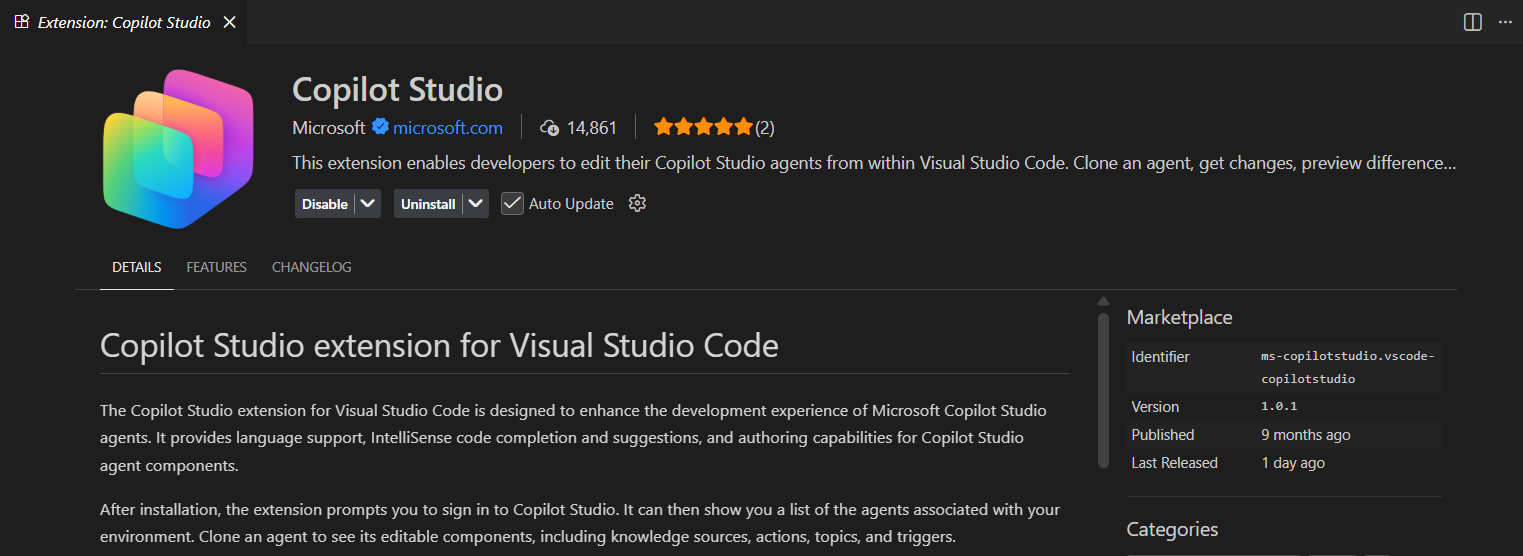
Task: Click the Disable button
Action: click(x=325, y=203)
